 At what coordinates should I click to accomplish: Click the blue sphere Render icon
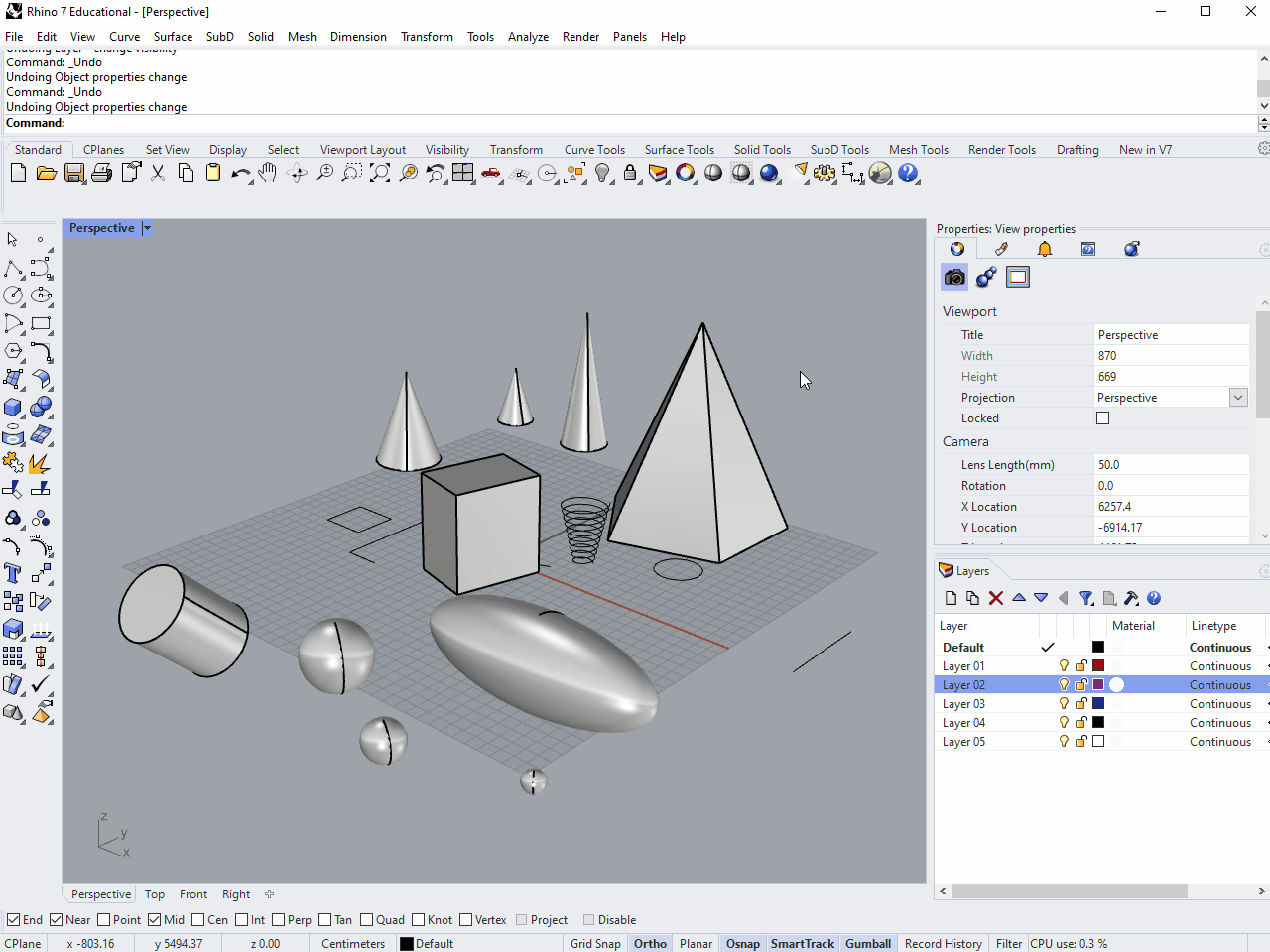tap(769, 173)
